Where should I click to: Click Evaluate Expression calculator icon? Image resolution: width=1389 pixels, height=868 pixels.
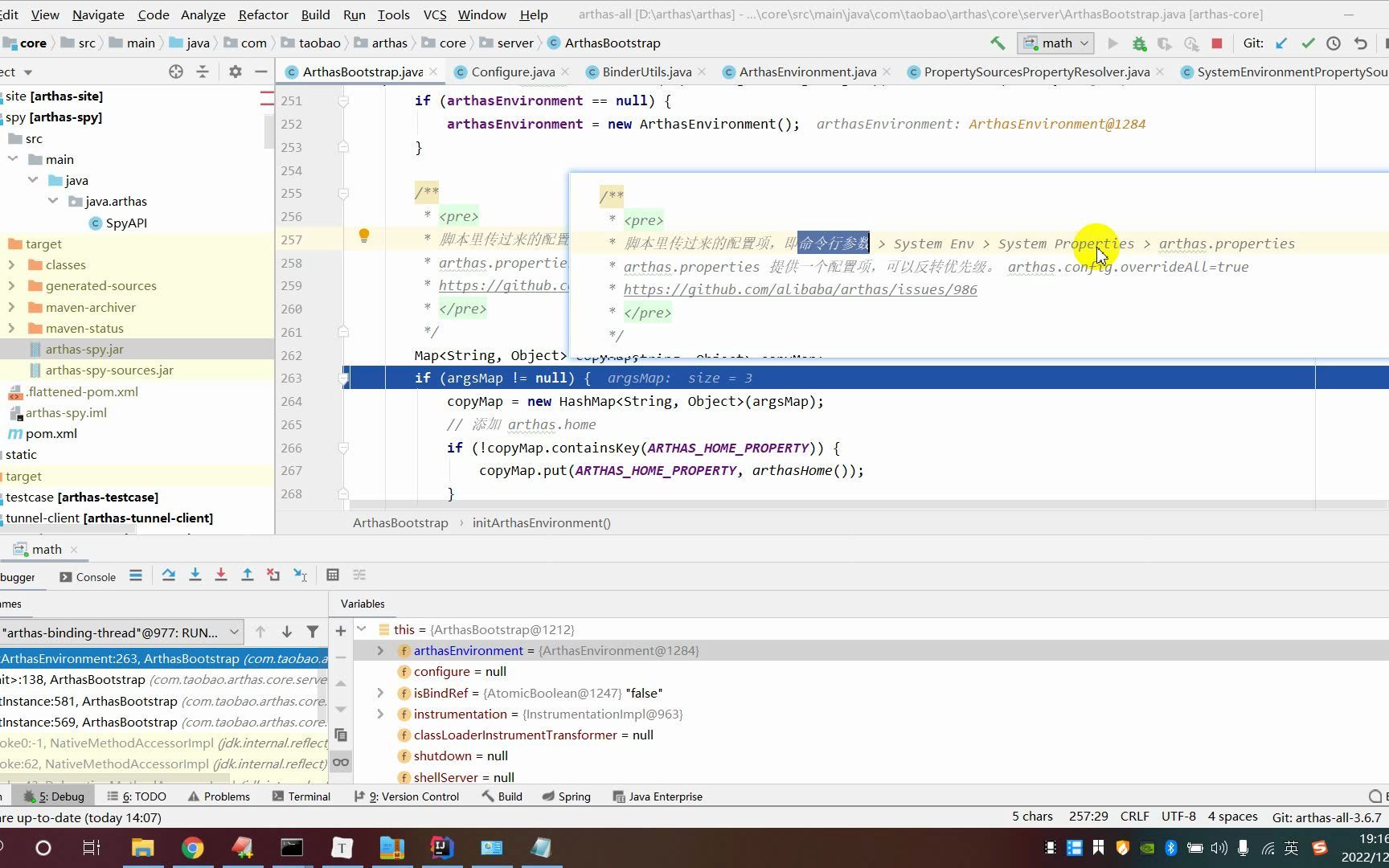[333, 575]
